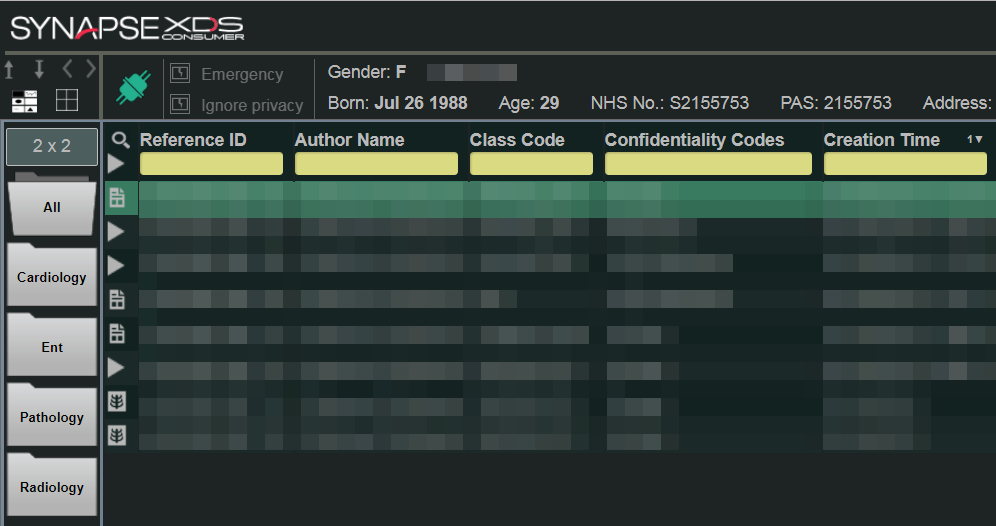This screenshot has width=996, height=526.
Task: Toggle the 2 x 2 layout button
Action: pos(52,146)
